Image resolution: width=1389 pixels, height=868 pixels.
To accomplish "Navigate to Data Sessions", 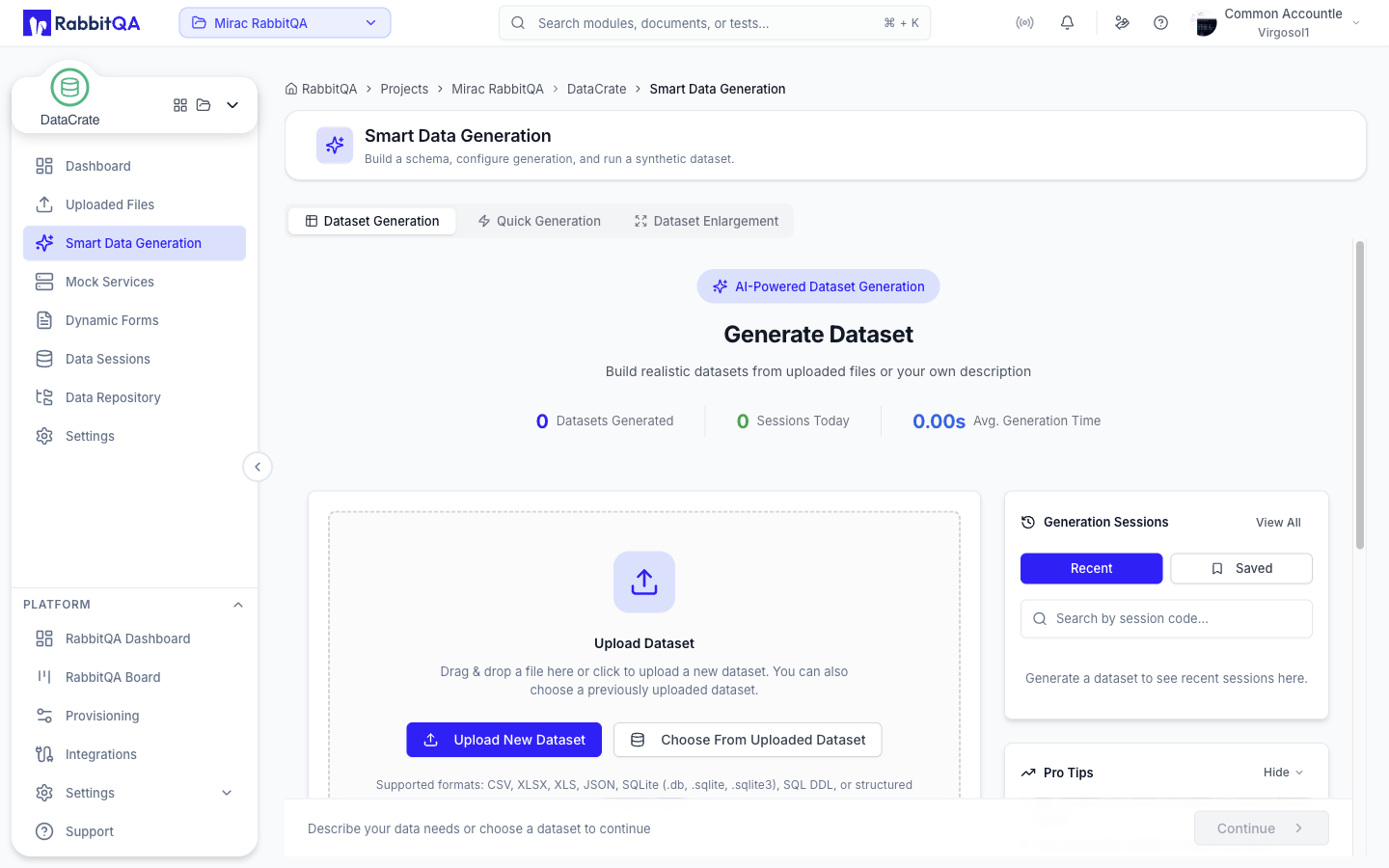I will 134,359.
